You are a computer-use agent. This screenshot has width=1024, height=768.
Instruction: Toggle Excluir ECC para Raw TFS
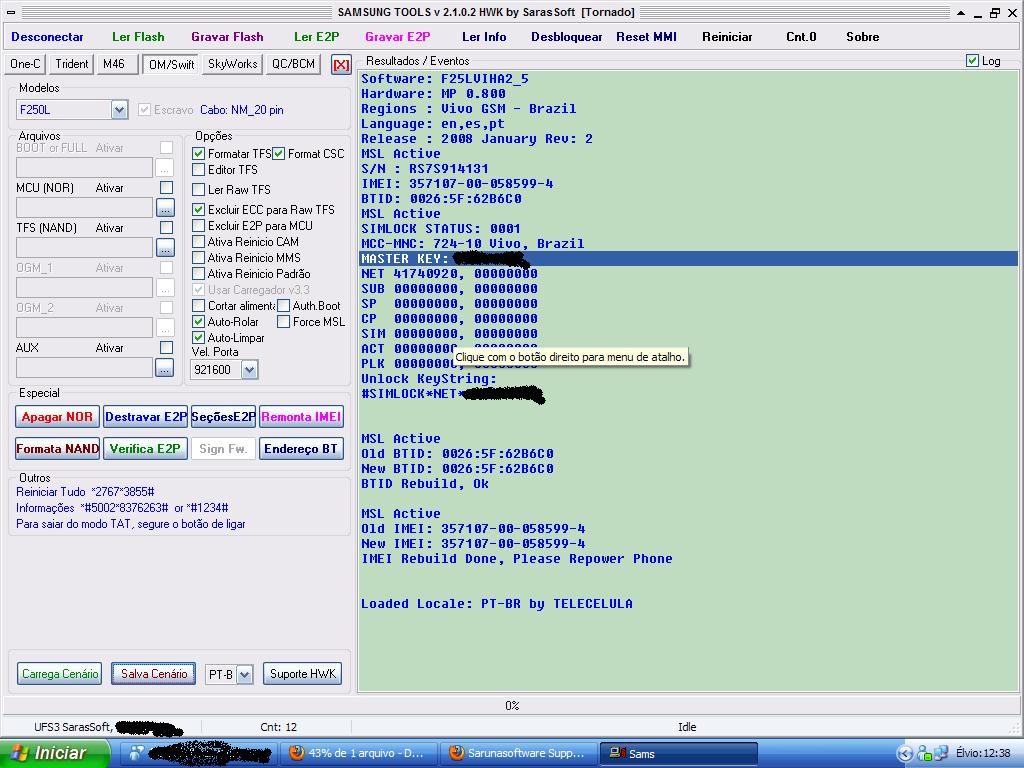click(199, 210)
